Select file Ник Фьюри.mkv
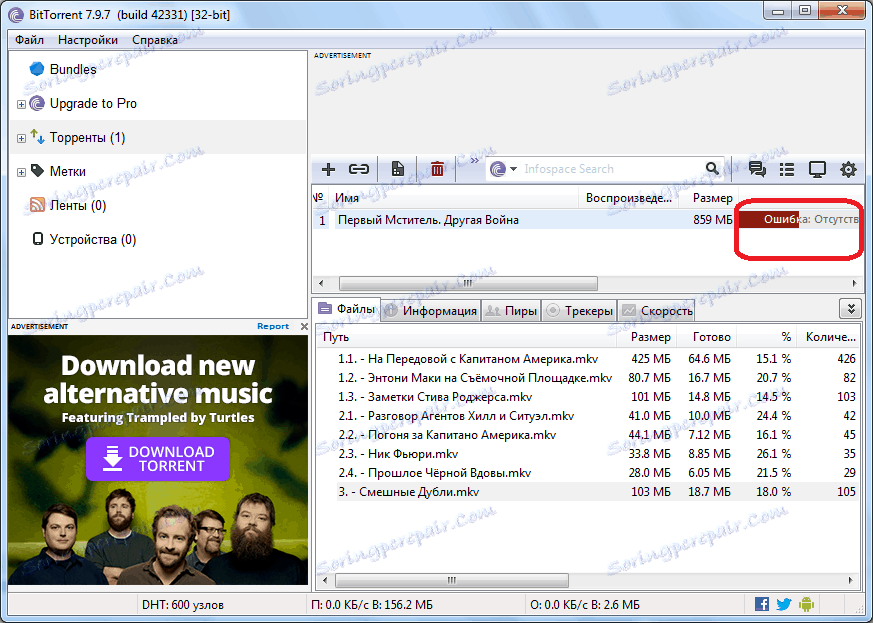 click(x=398, y=453)
